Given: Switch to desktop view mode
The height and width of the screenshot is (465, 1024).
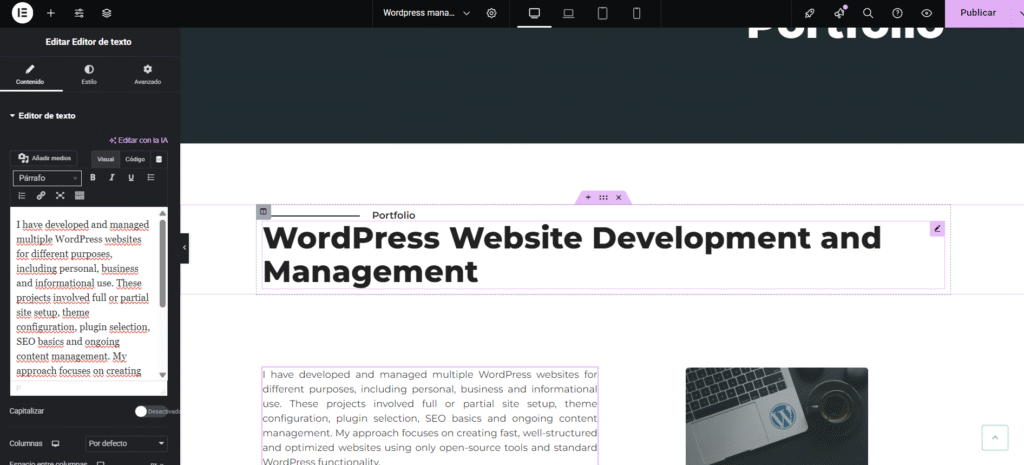Looking at the screenshot, I should tap(534, 13).
